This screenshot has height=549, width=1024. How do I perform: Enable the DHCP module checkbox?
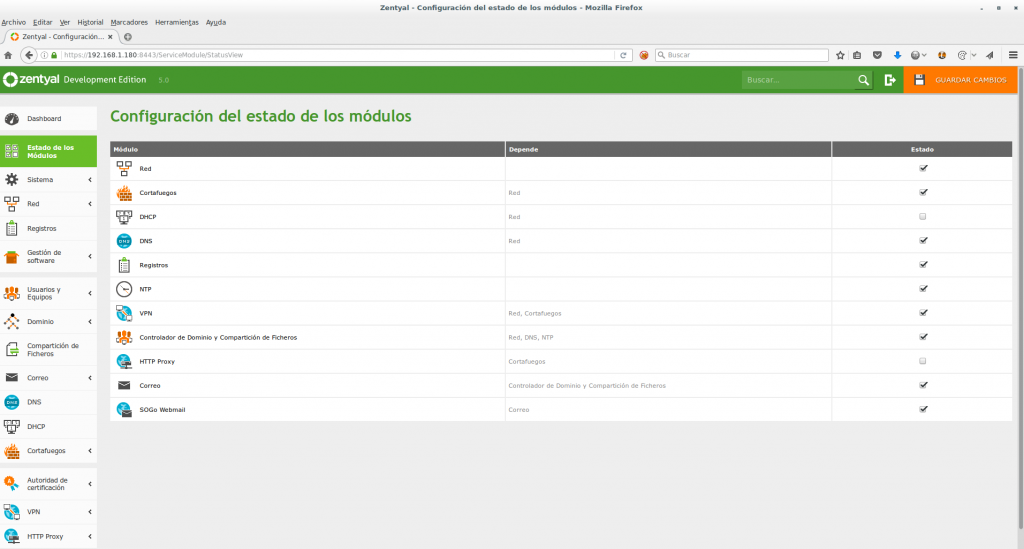pyautogui.click(x=923, y=217)
